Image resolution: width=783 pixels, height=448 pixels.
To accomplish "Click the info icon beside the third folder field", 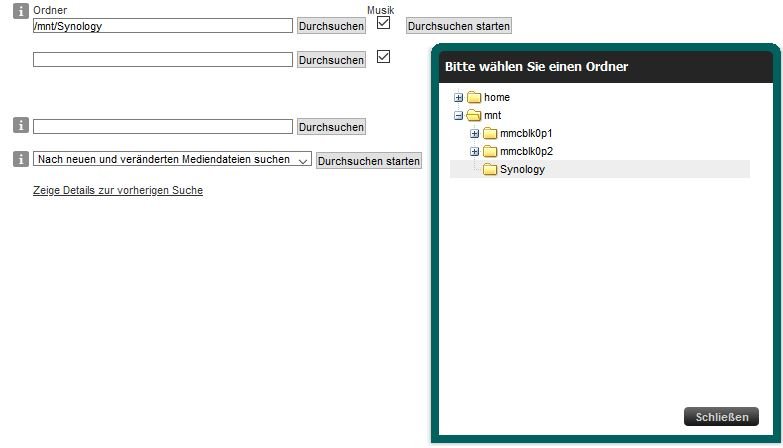I will click(20, 126).
